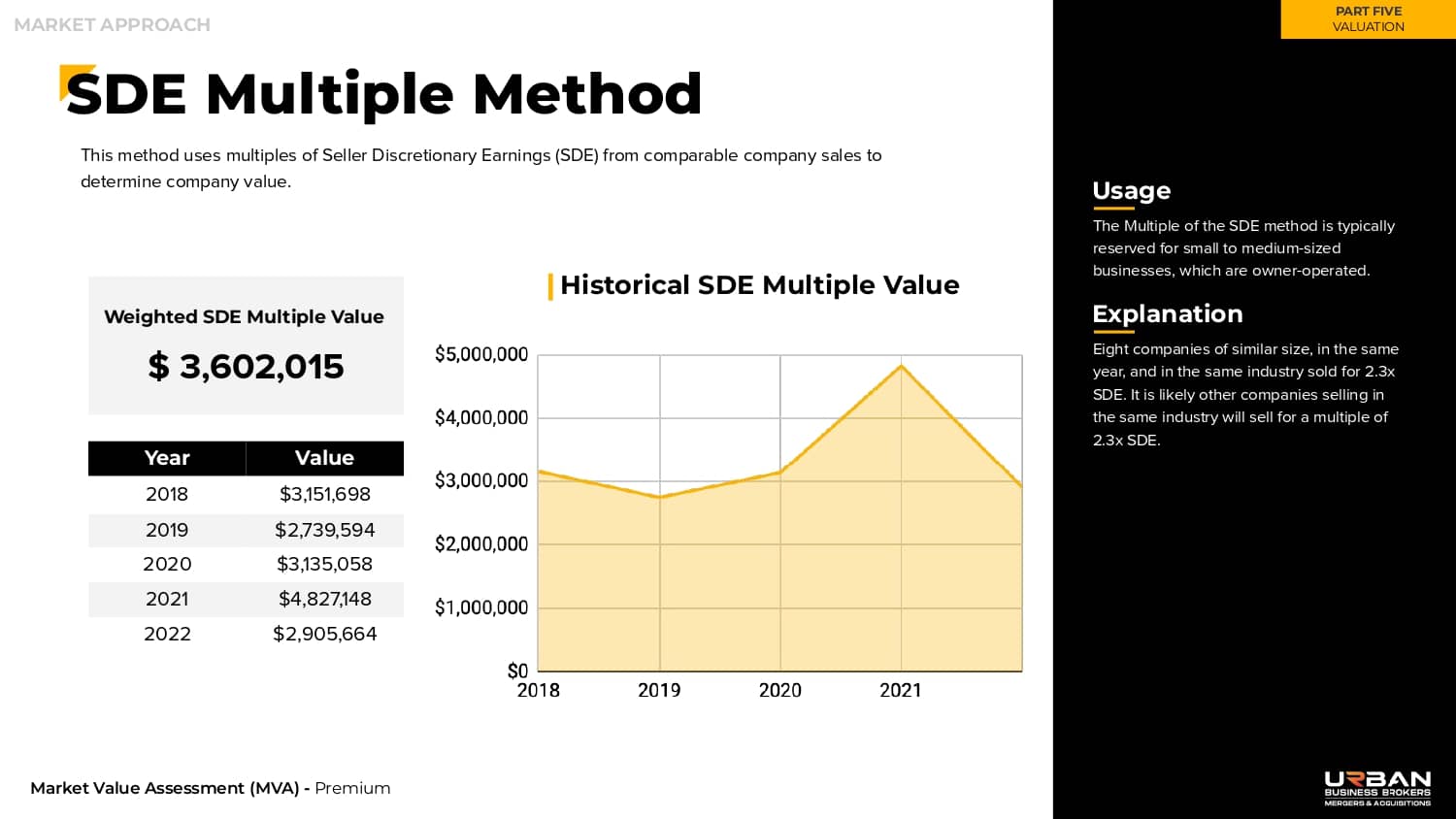Click the yellow underline beneath Explanation
The image size is (1456, 819).
tap(1112, 332)
